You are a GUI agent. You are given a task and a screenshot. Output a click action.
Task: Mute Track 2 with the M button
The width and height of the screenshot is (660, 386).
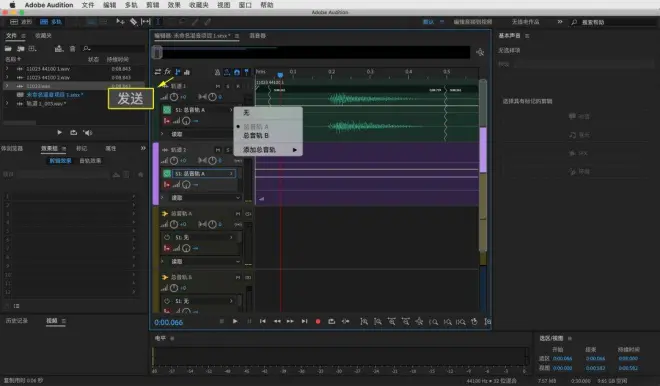[x=218, y=150]
